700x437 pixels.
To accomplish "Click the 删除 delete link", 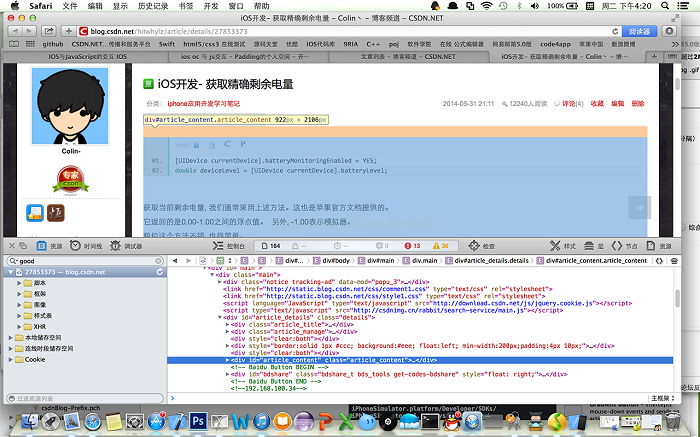I will (x=638, y=104).
